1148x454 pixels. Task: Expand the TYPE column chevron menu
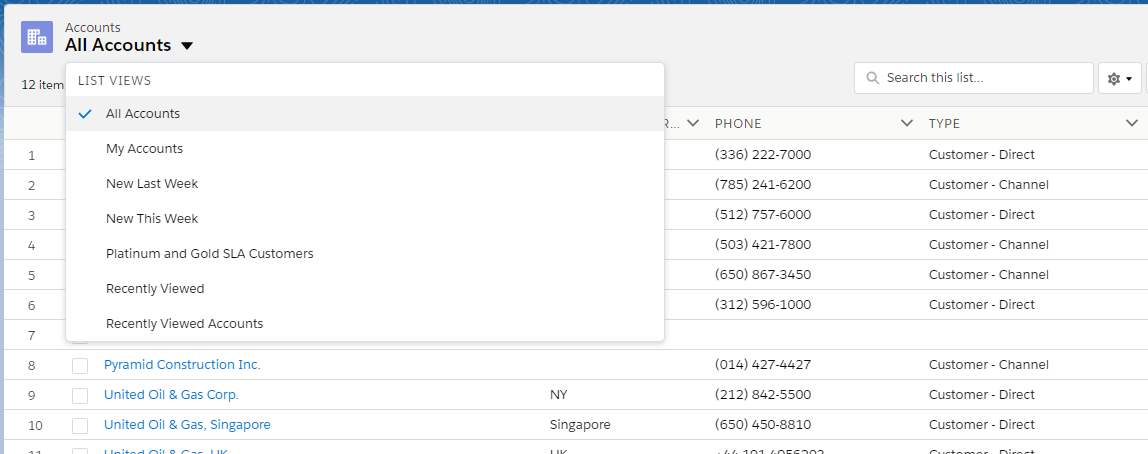(1131, 124)
